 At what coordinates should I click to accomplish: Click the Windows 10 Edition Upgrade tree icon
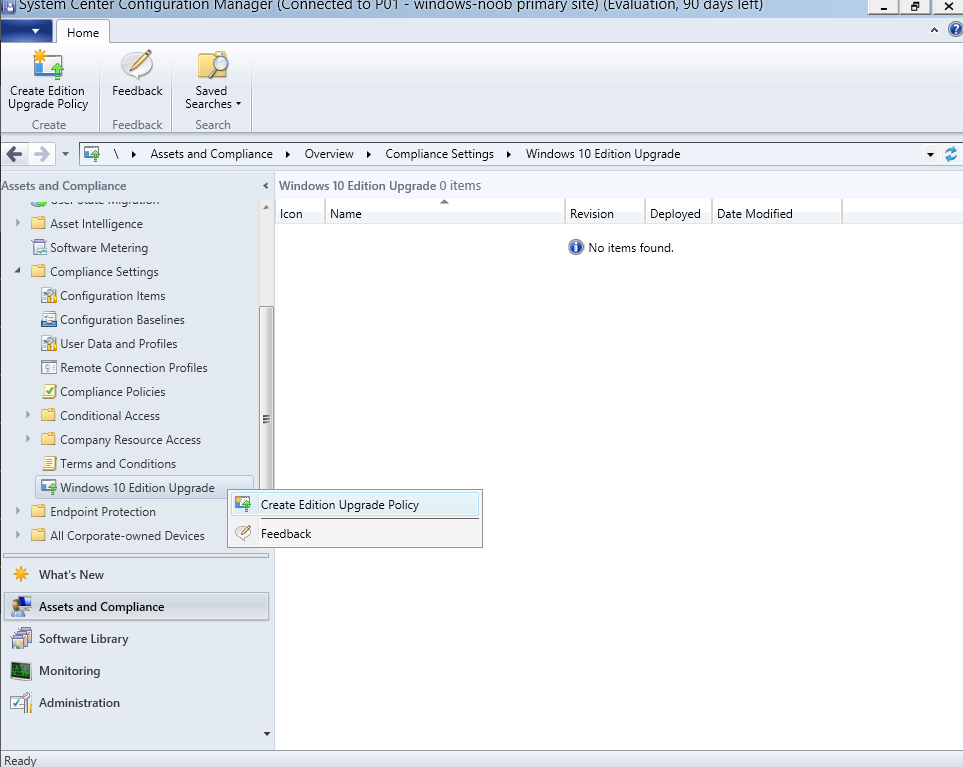(49, 487)
